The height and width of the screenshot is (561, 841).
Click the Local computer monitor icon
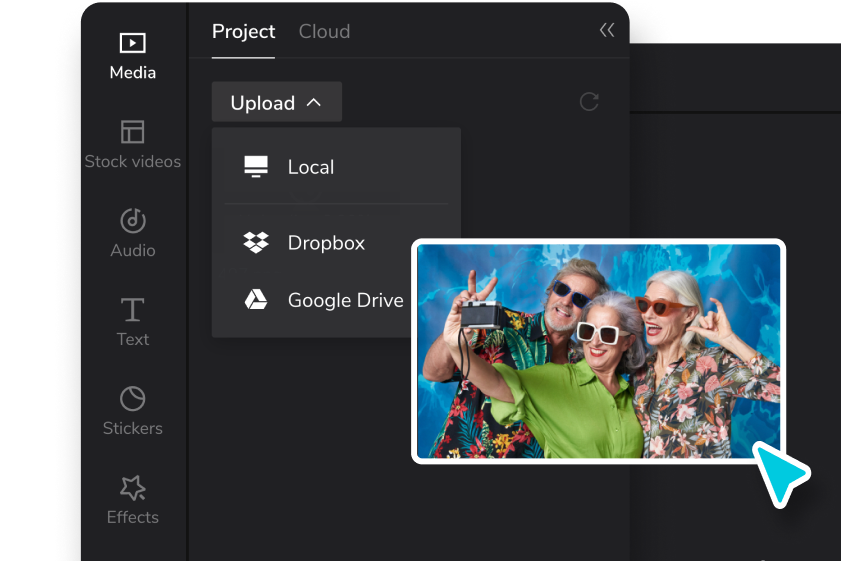coord(256,167)
